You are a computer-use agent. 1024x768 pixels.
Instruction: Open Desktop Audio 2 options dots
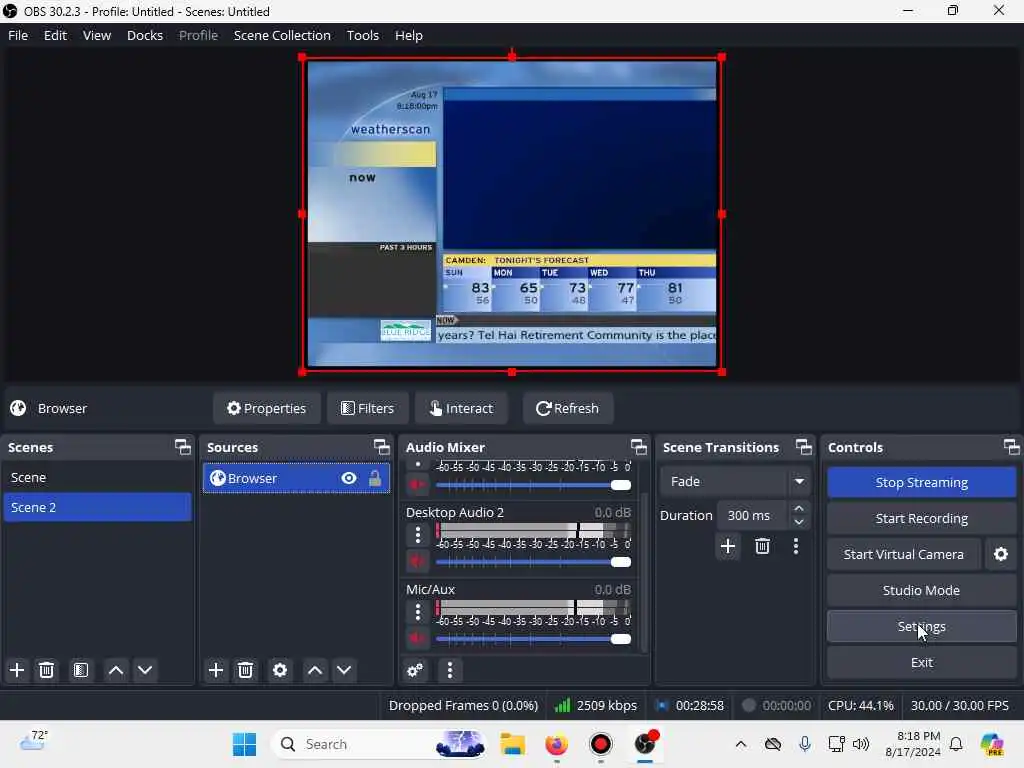coord(418,535)
